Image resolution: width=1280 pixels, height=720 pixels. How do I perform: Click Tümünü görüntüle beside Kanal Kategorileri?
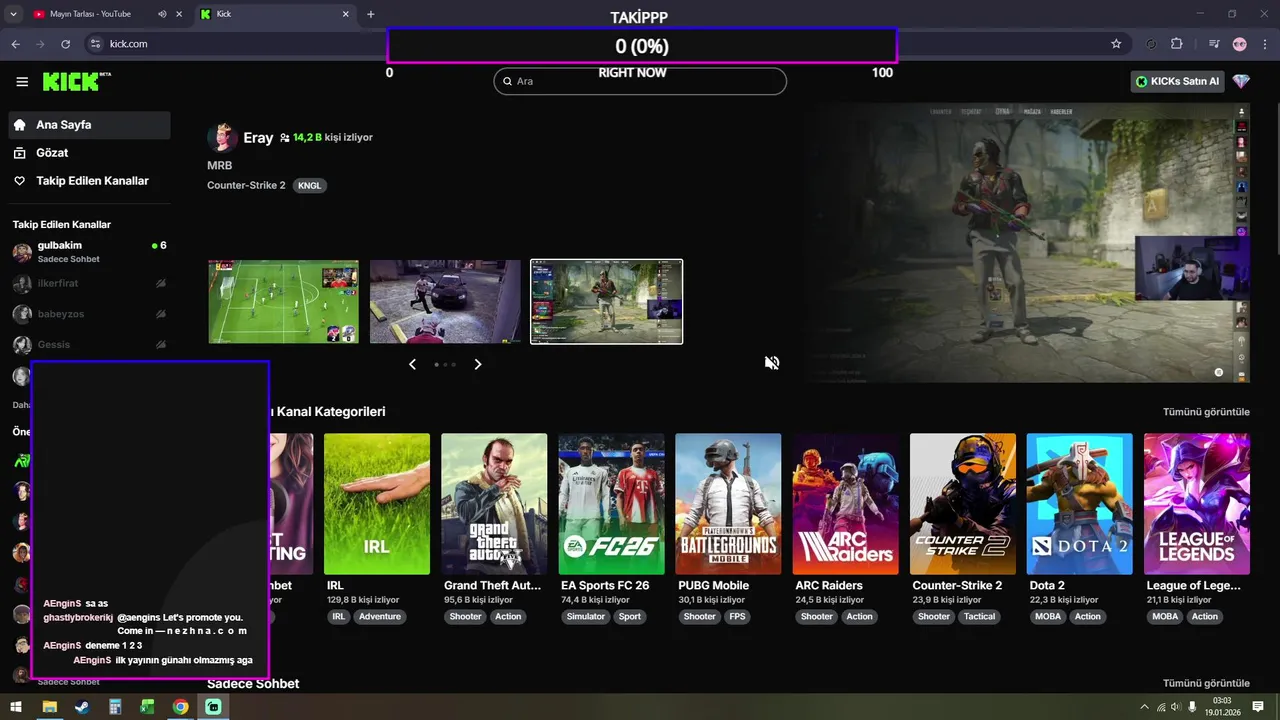tap(1206, 412)
